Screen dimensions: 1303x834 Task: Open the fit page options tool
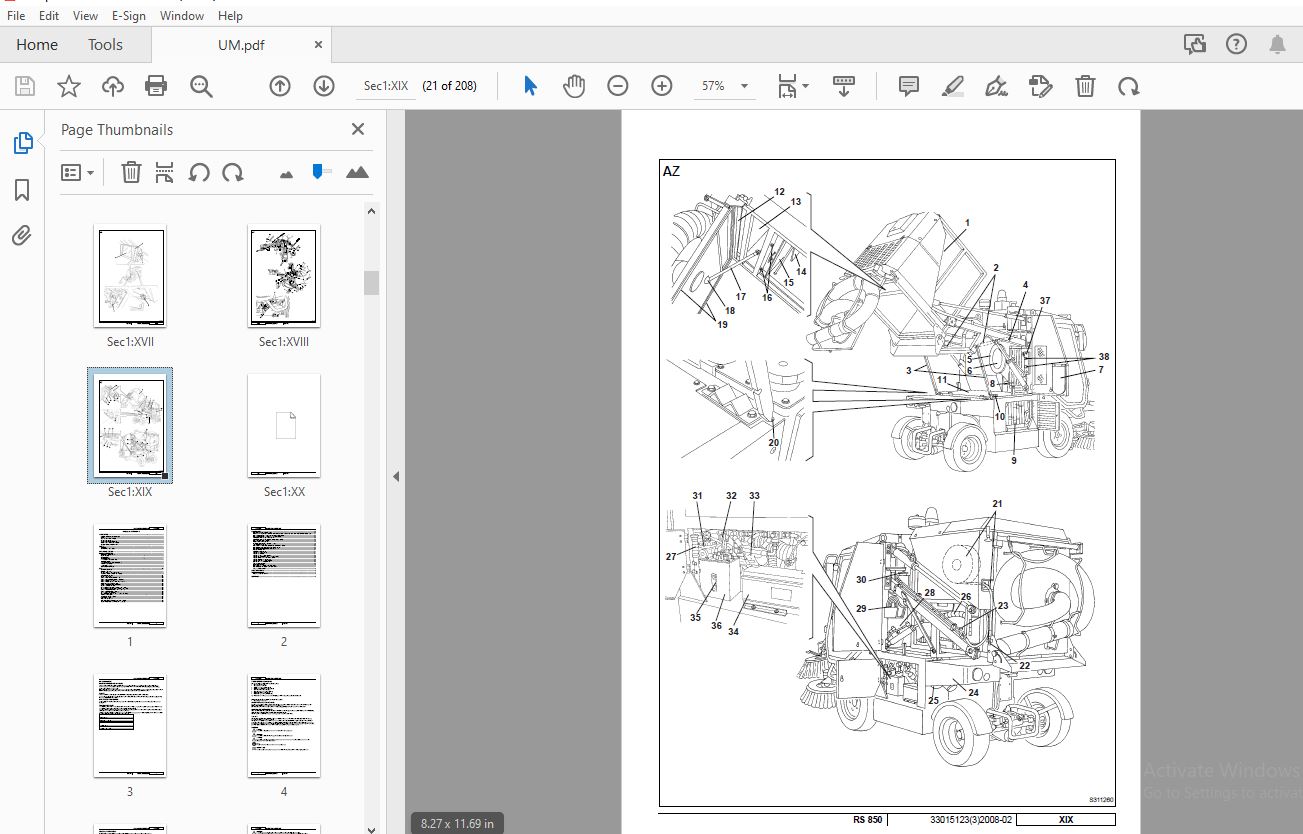tap(793, 86)
